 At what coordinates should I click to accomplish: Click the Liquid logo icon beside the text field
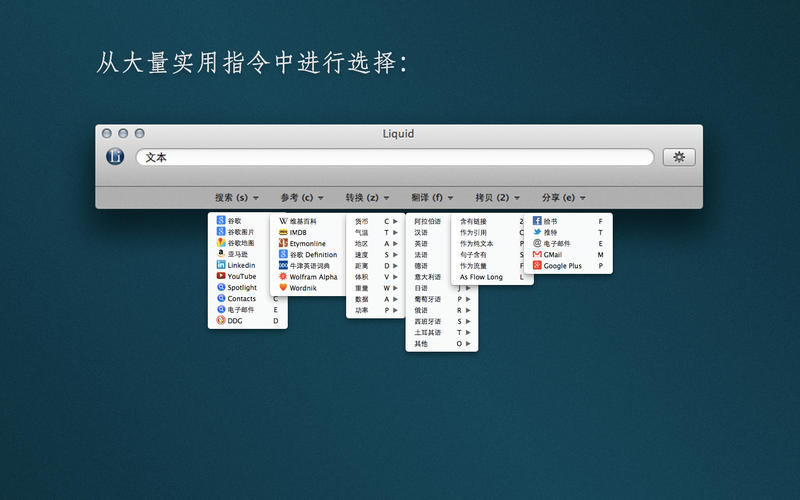115,156
